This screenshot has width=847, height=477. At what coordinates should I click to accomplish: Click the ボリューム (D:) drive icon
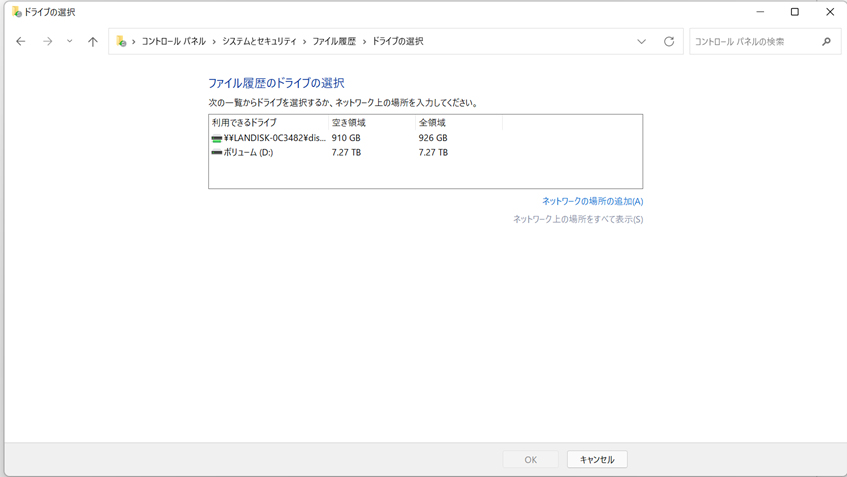tap(217, 153)
